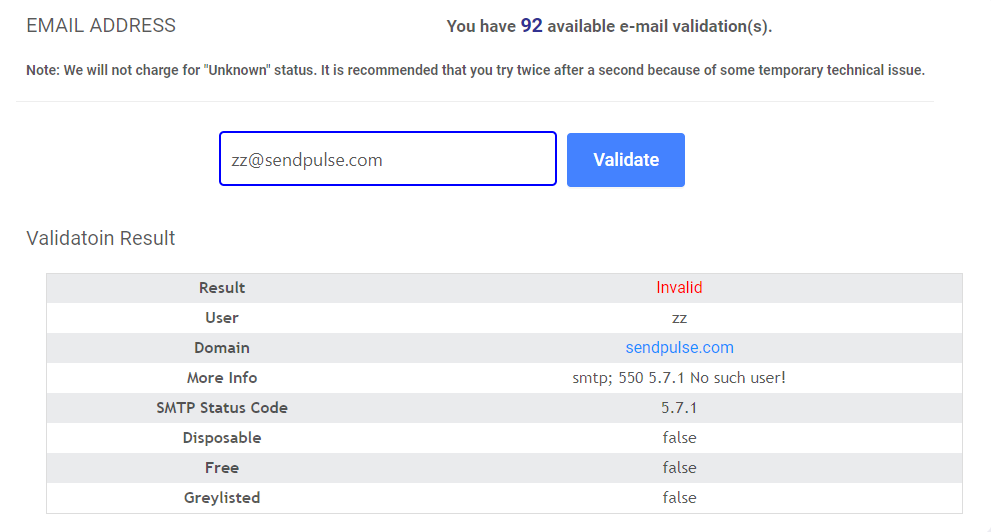Select the More Info row label
Screen dimensions: 991x532
point(222,378)
